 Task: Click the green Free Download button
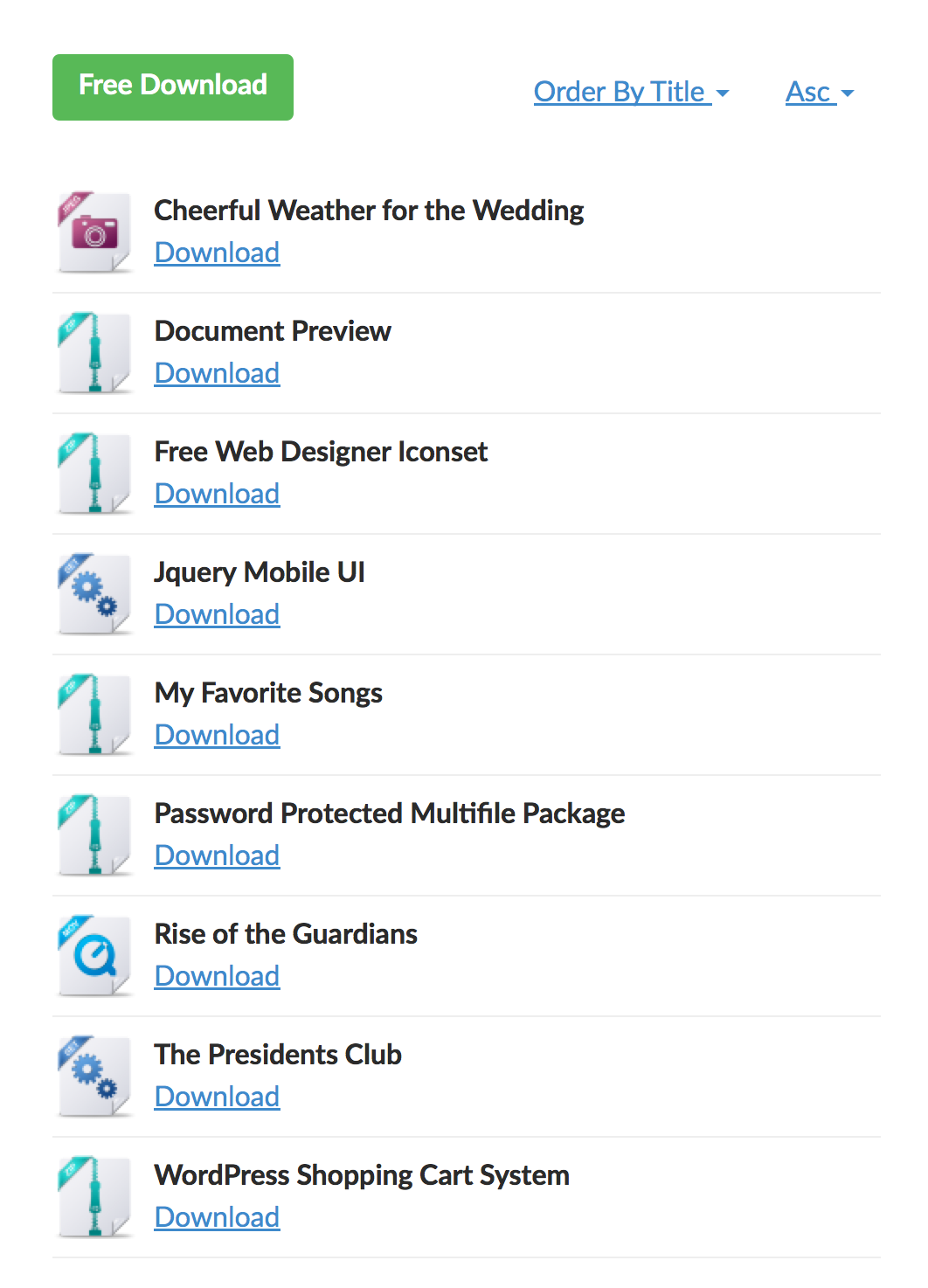coord(173,87)
